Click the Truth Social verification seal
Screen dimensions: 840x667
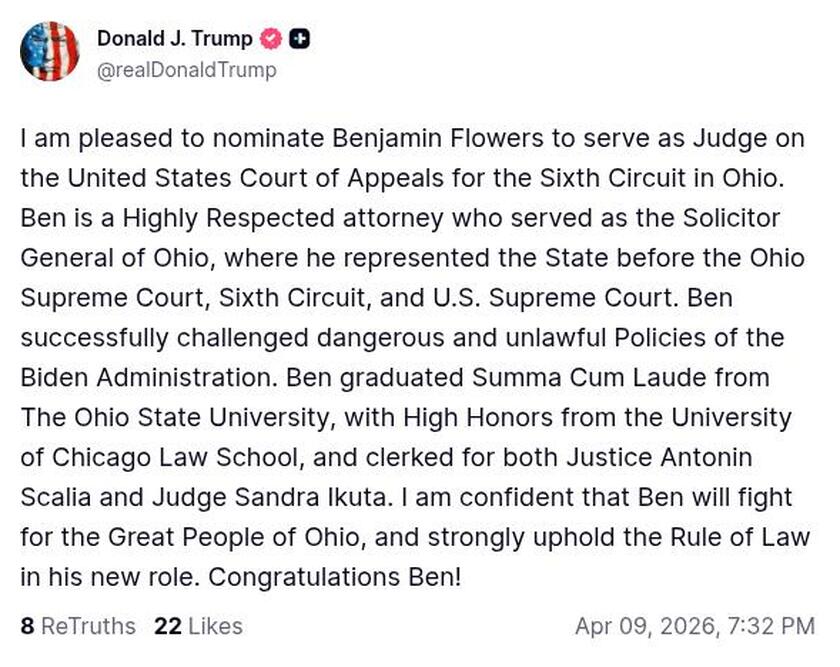coord(268,39)
